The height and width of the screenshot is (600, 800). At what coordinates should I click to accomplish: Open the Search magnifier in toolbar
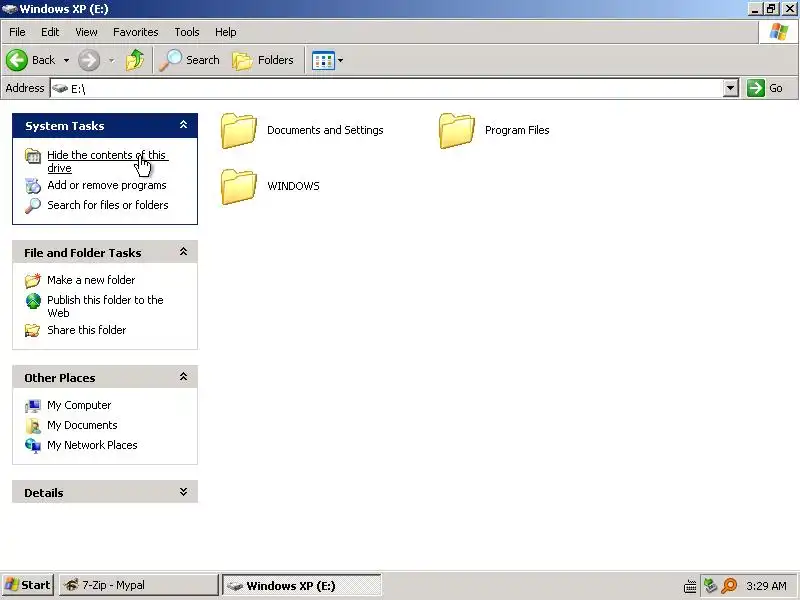[x=170, y=60]
